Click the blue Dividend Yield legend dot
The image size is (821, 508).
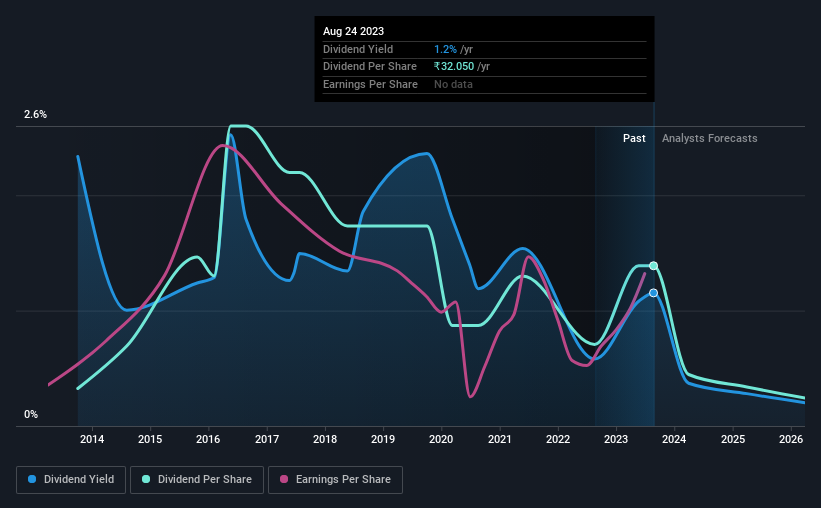pos(32,479)
